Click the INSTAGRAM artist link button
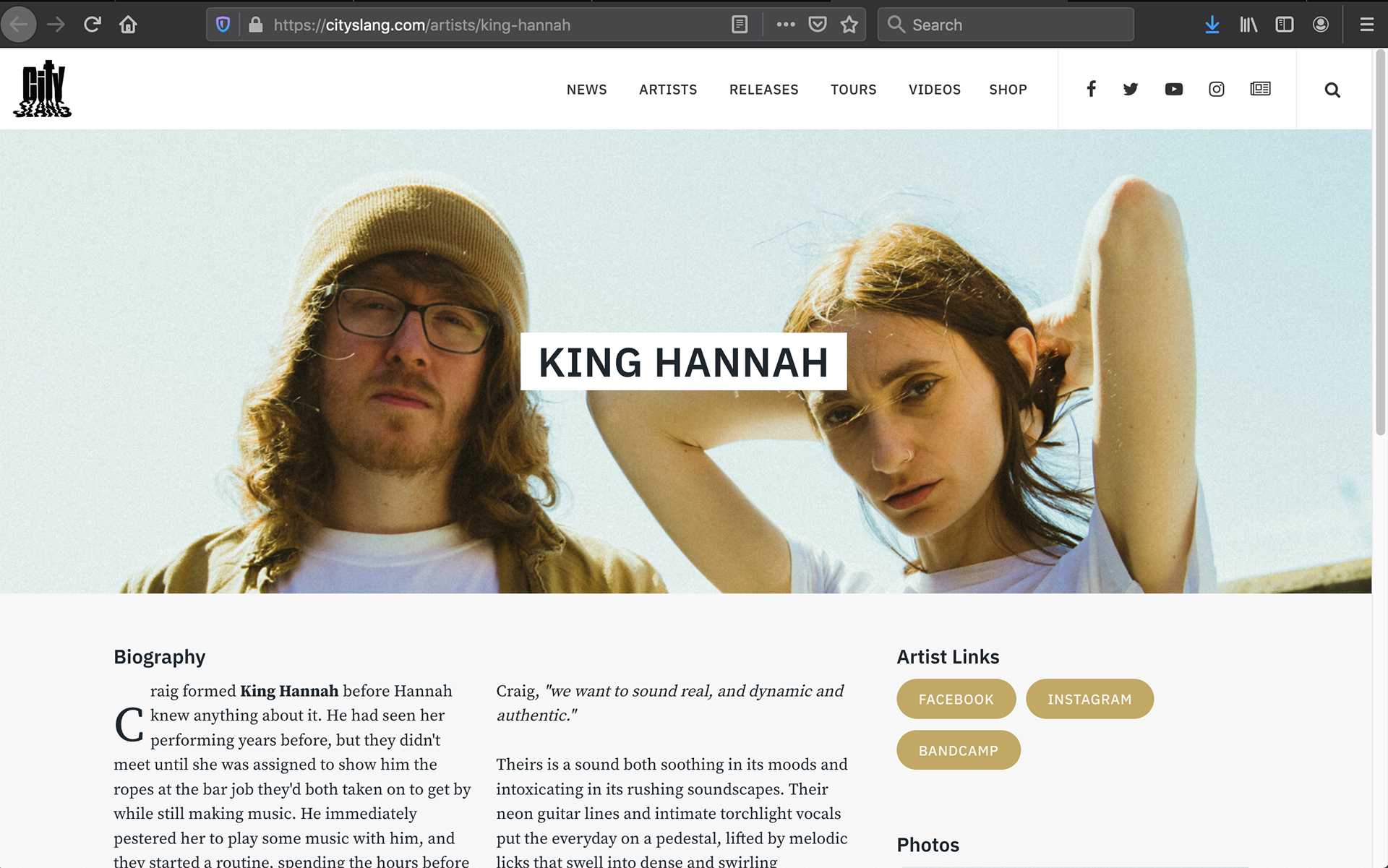The height and width of the screenshot is (868, 1388). coord(1089,699)
